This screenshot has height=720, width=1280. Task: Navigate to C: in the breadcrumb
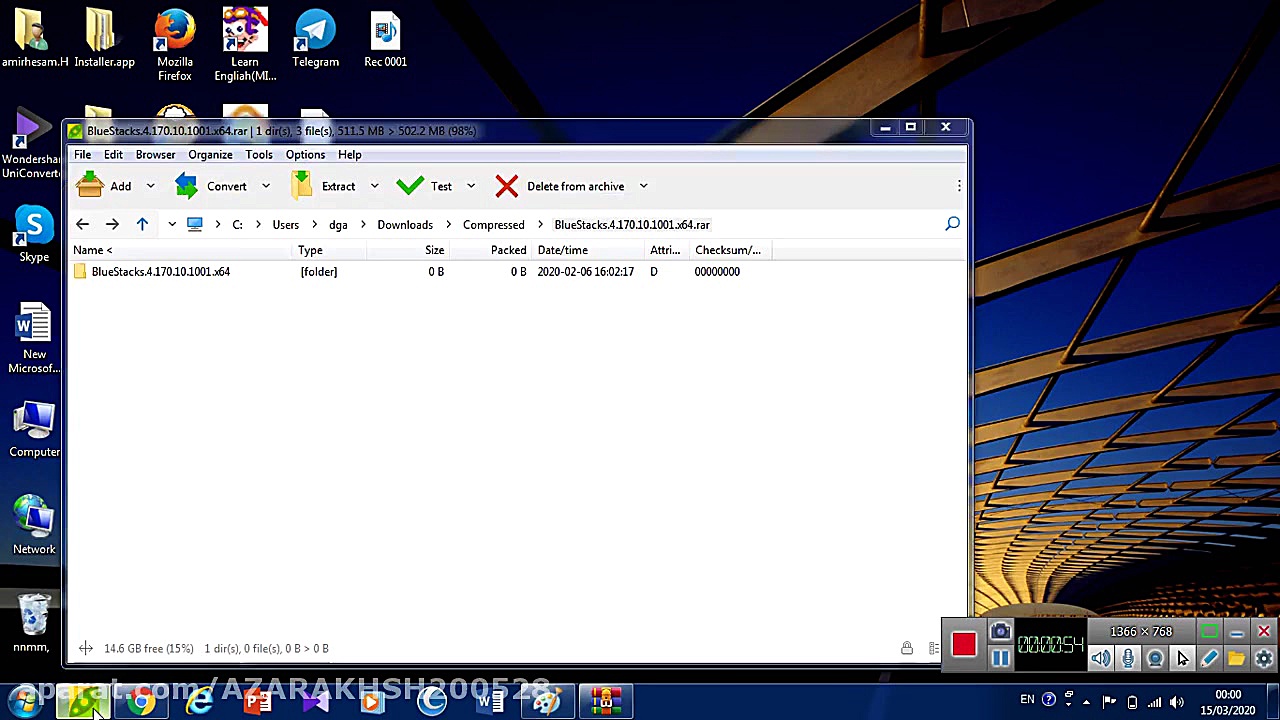[x=237, y=225]
